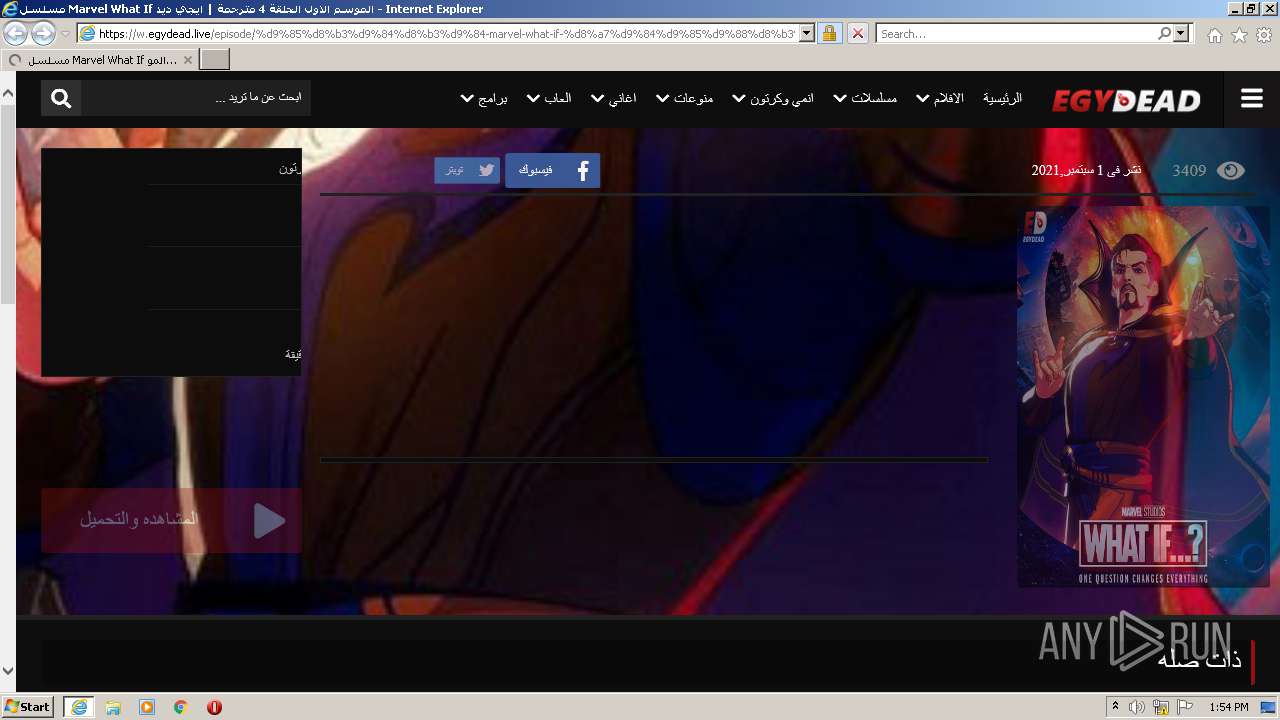Click the magnifier search icon on the site

click(61, 98)
